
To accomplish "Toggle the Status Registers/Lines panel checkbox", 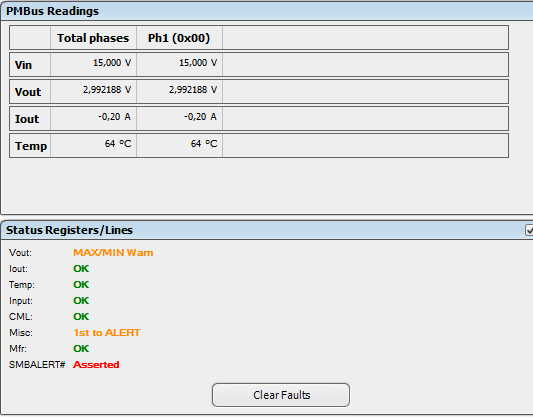I will tap(530, 230).
